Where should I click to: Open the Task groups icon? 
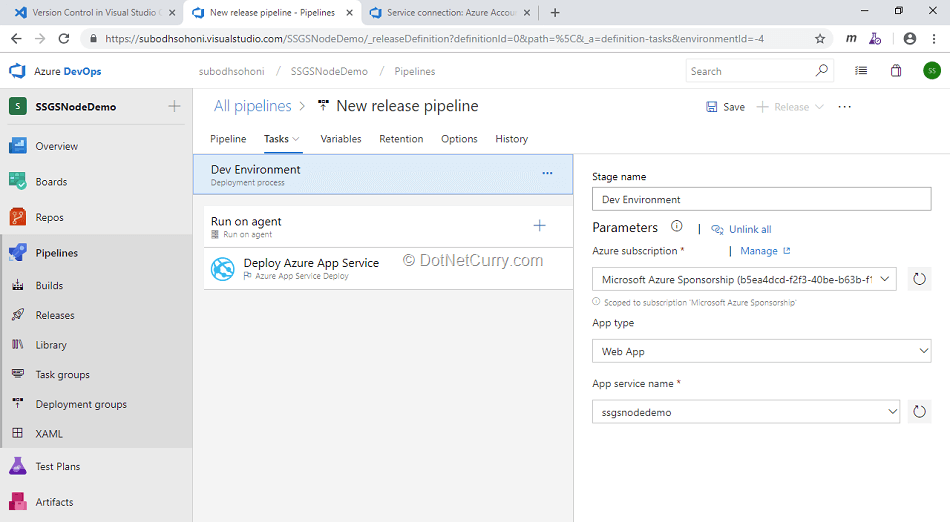tap(18, 374)
